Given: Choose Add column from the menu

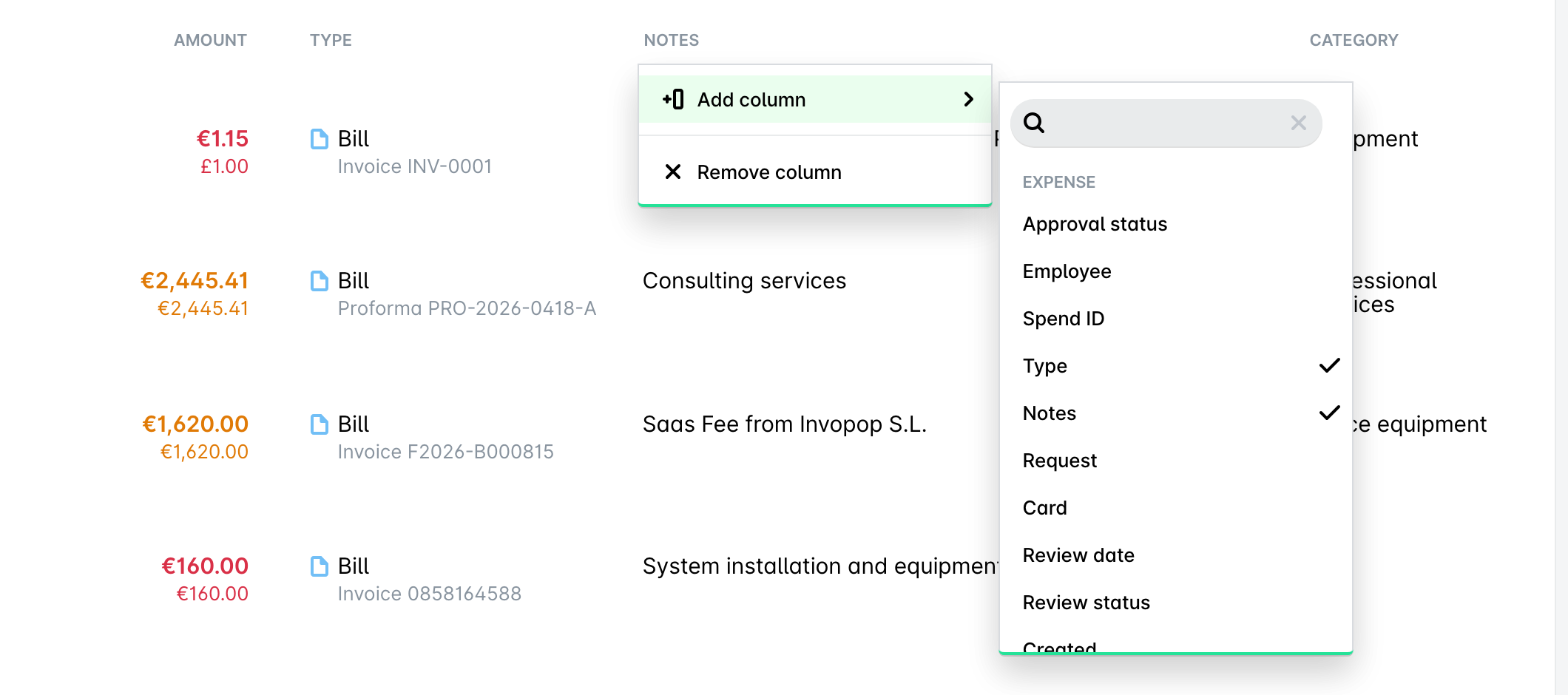Looking at the screenshot, I should click(815, 99).
